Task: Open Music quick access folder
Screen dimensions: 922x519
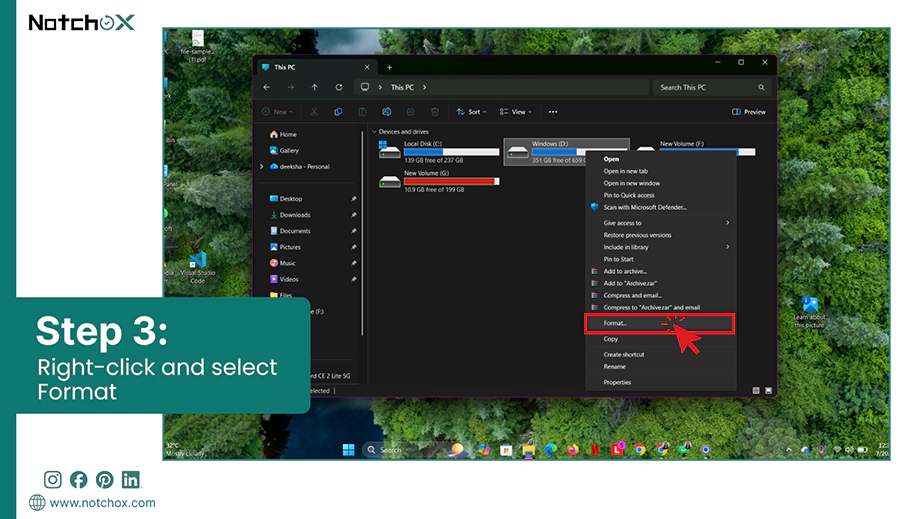Action: [282, 263]
